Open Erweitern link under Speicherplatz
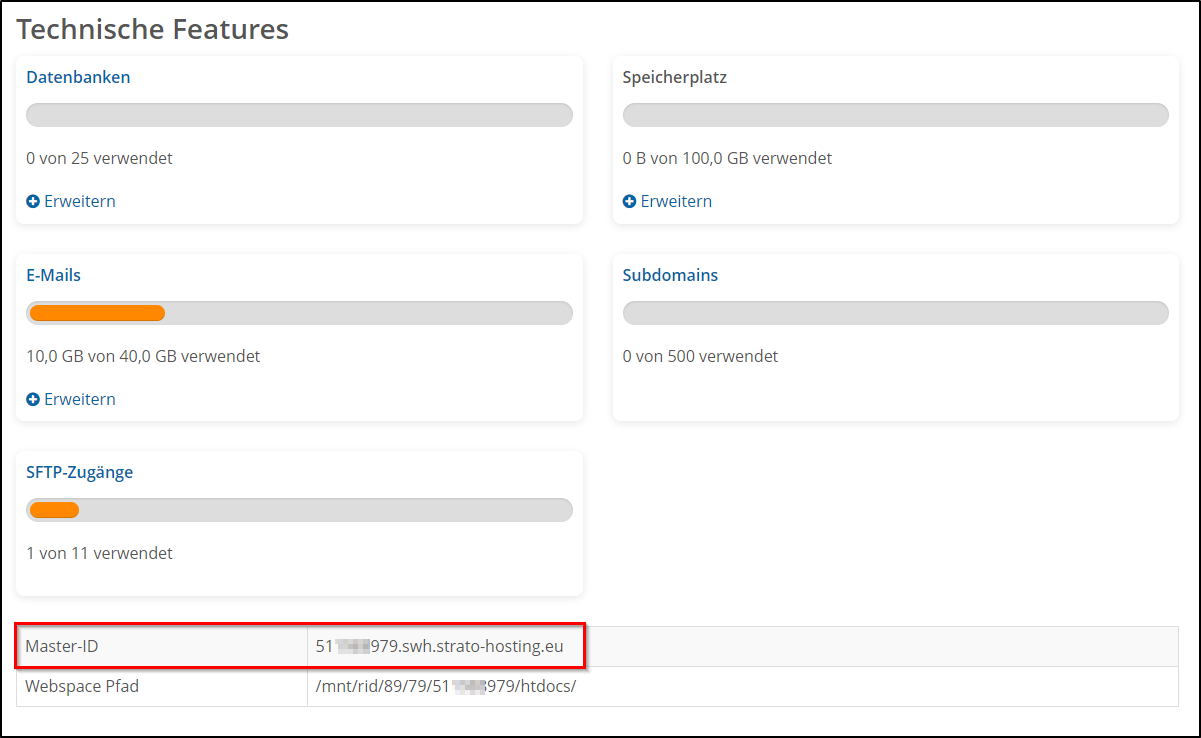Screen dimensions: 1201x738 [x=676, y=202]
